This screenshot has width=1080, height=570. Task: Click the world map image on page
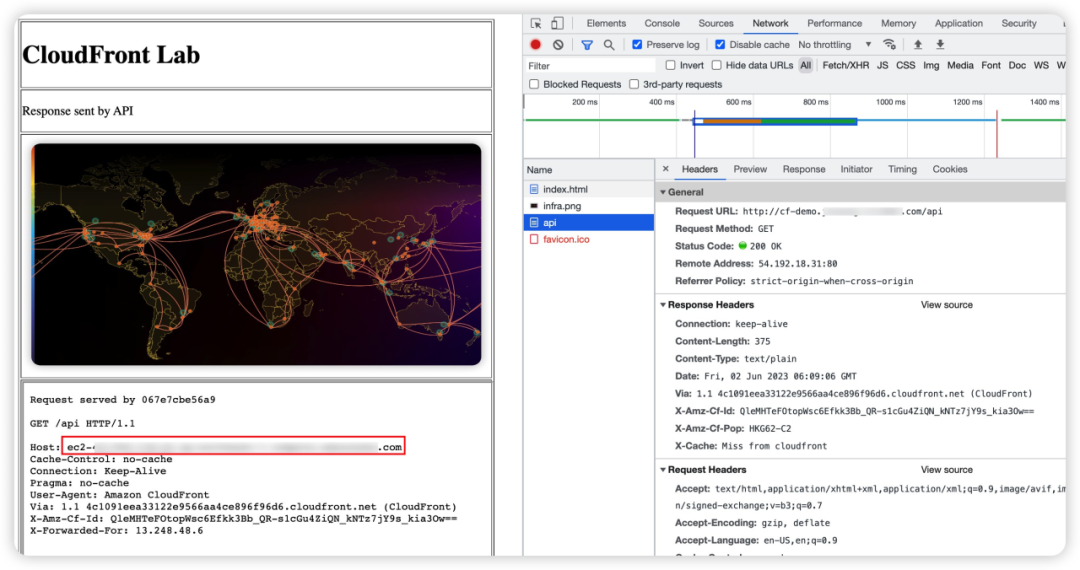(x=256, y=254)
